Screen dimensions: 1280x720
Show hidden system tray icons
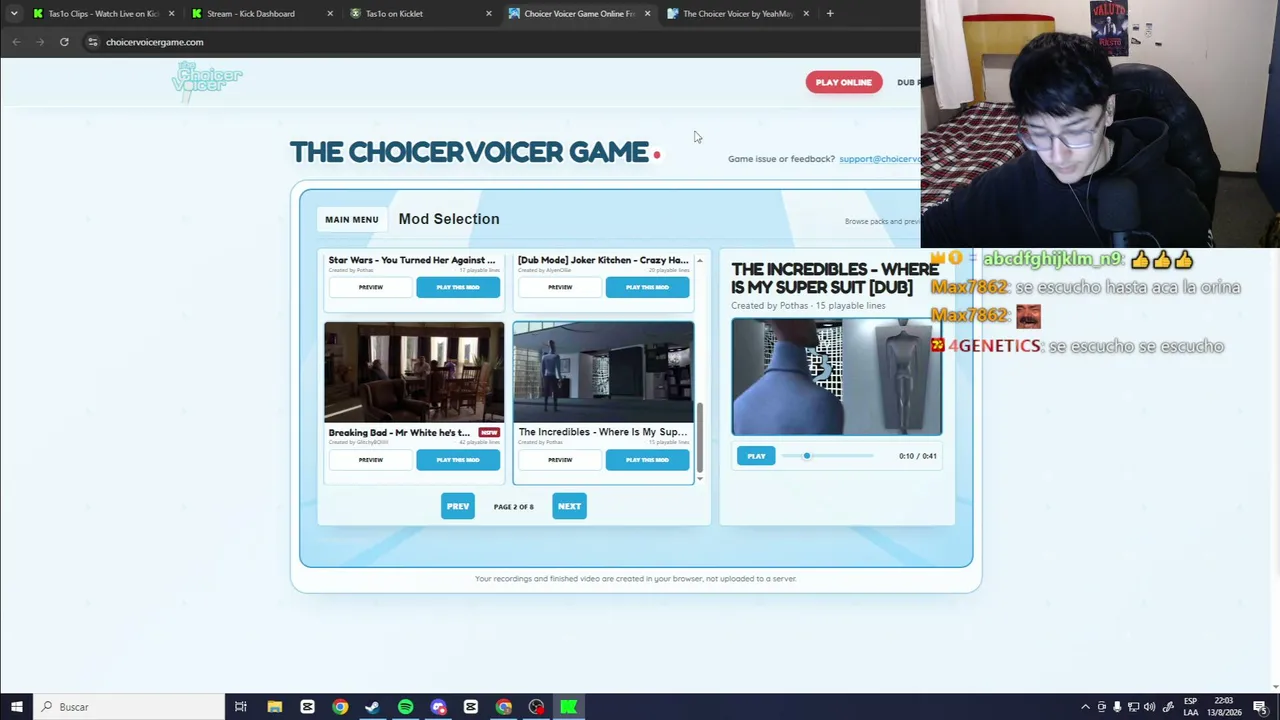pos(1085,707)
